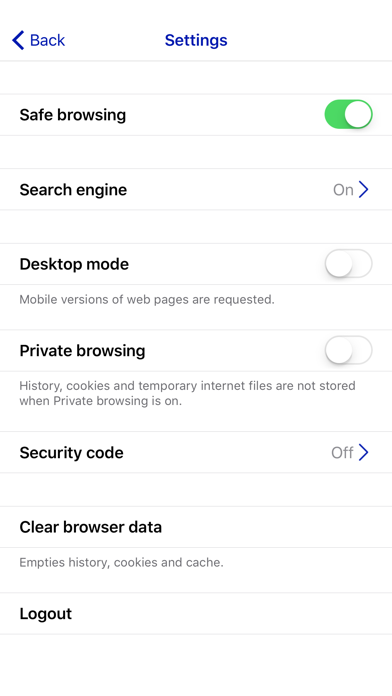Click 'Mobile versions of web pages' description
392x696 pixels.
point(147,300)
